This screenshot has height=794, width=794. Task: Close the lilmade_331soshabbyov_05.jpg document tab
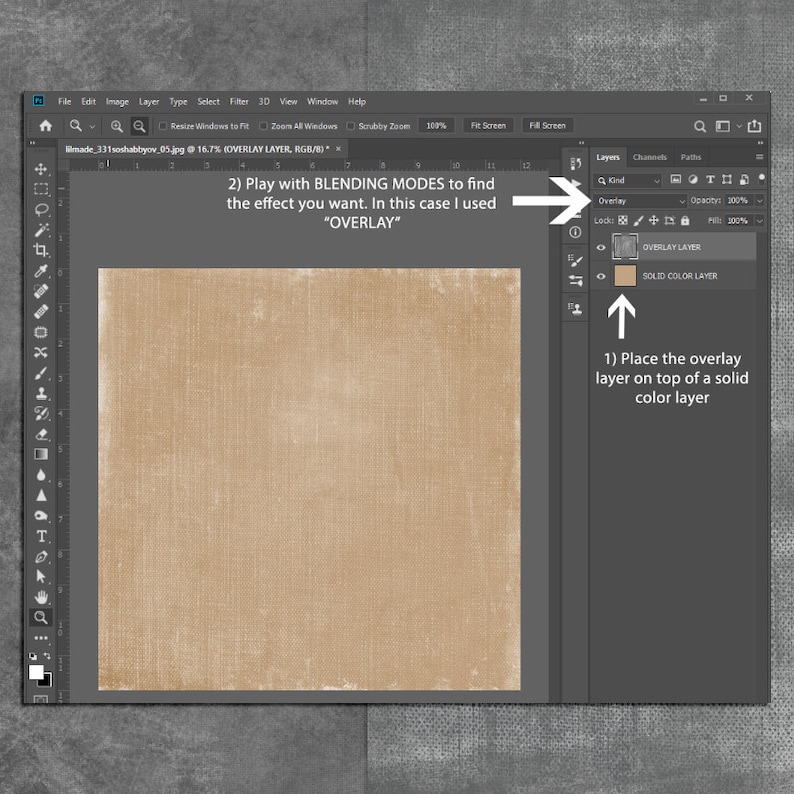(x=338, y=149)
